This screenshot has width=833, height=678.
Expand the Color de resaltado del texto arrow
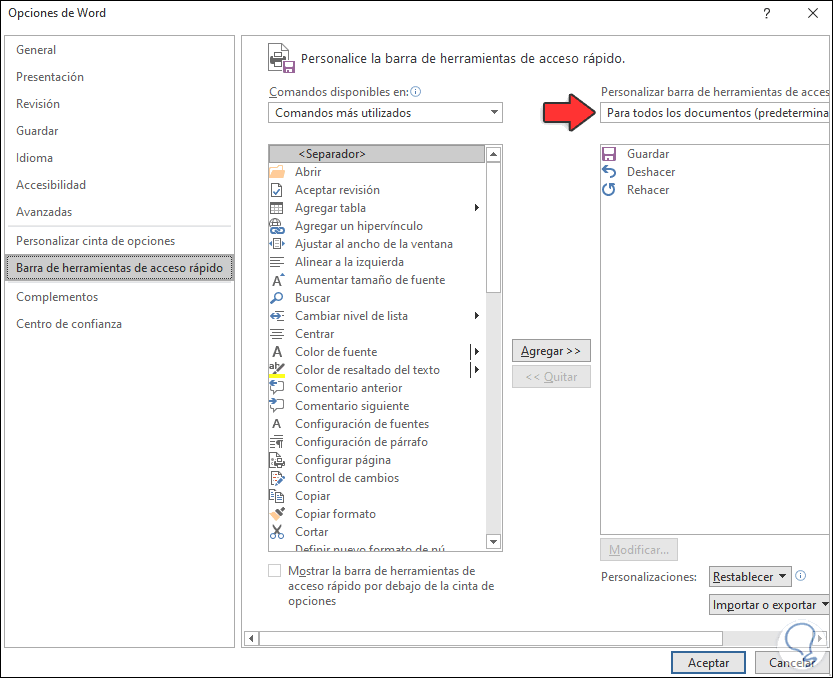coord(477,370)
